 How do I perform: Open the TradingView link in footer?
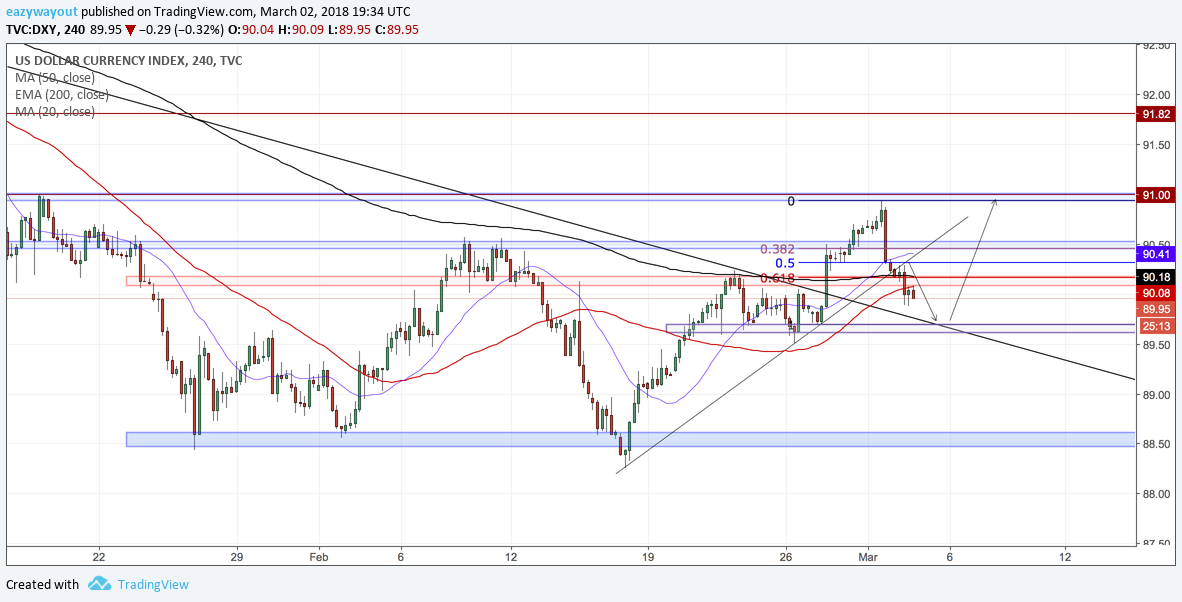coord(152,585)
